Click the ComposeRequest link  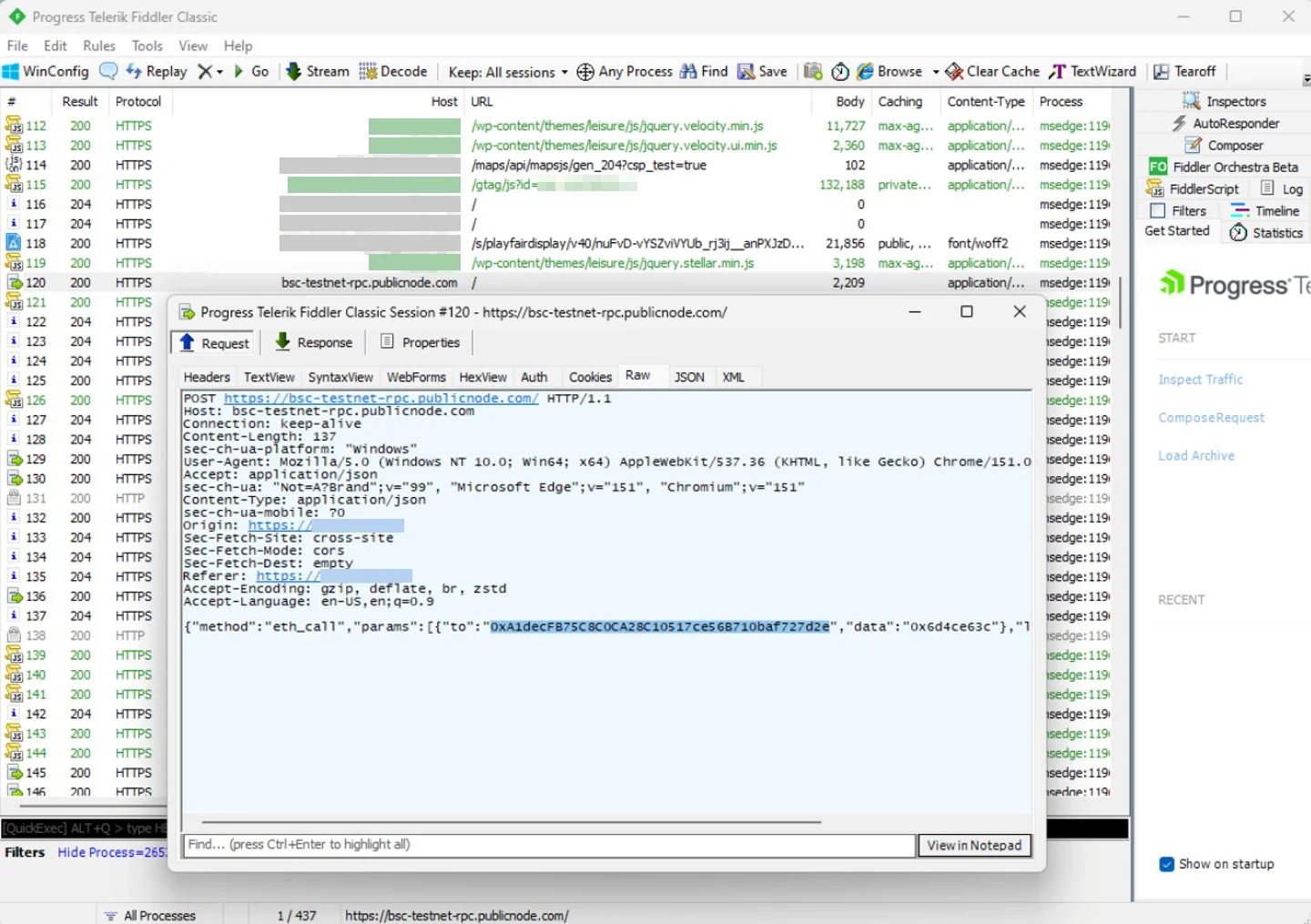tap(1211, 418)
